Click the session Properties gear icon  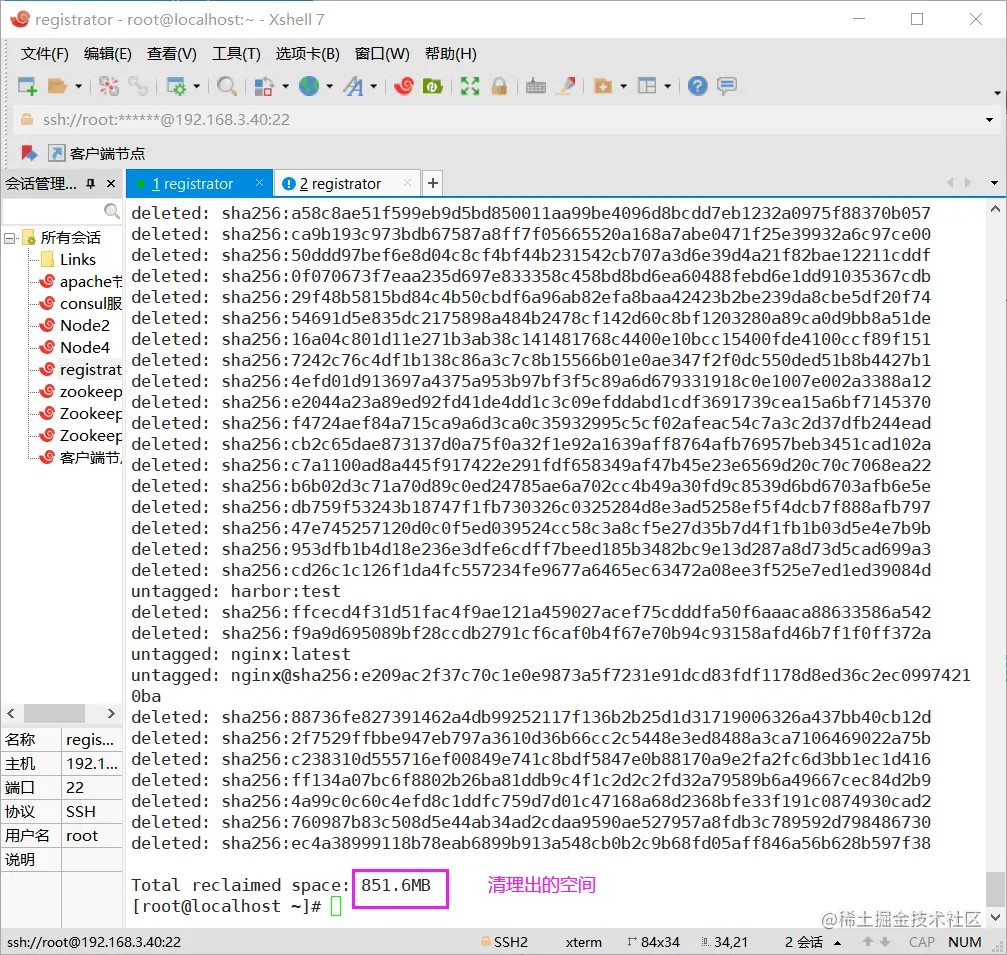176,86
